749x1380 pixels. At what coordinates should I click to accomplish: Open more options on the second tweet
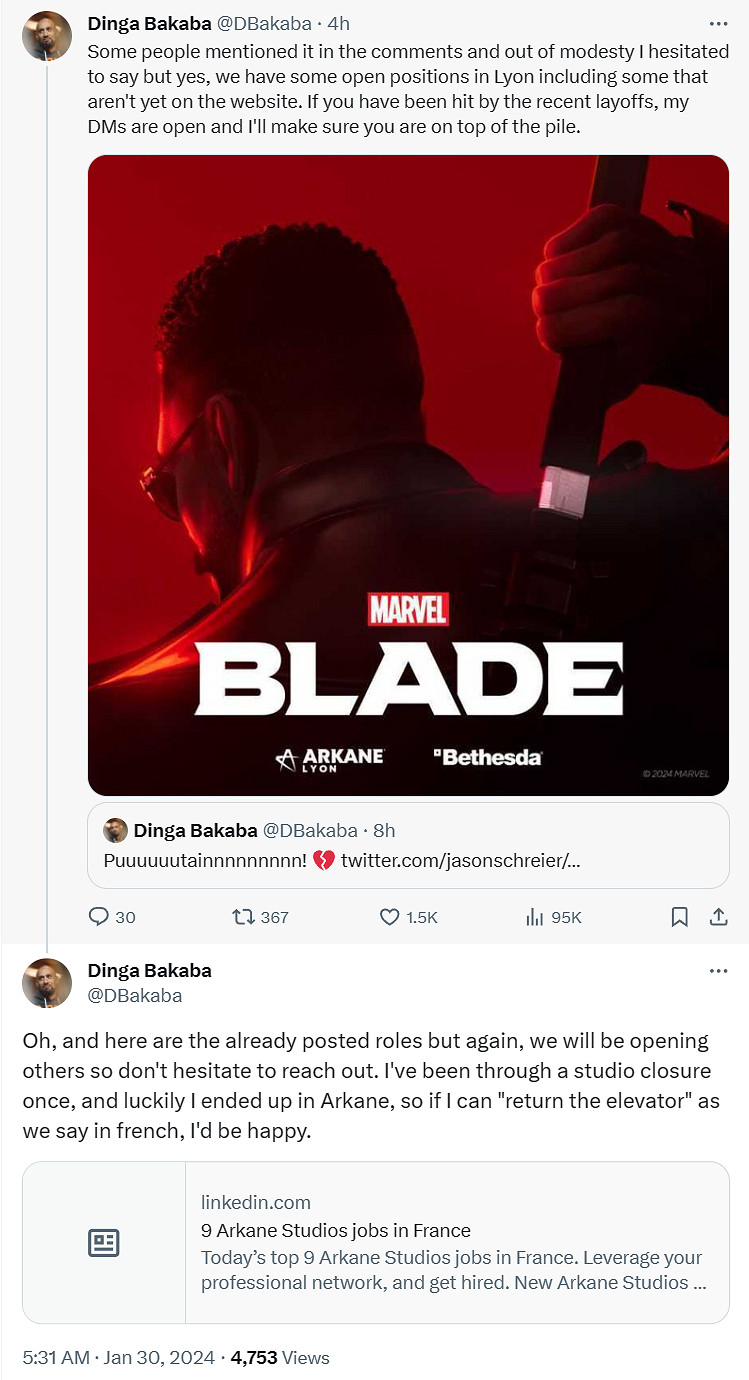pos(718,971)
